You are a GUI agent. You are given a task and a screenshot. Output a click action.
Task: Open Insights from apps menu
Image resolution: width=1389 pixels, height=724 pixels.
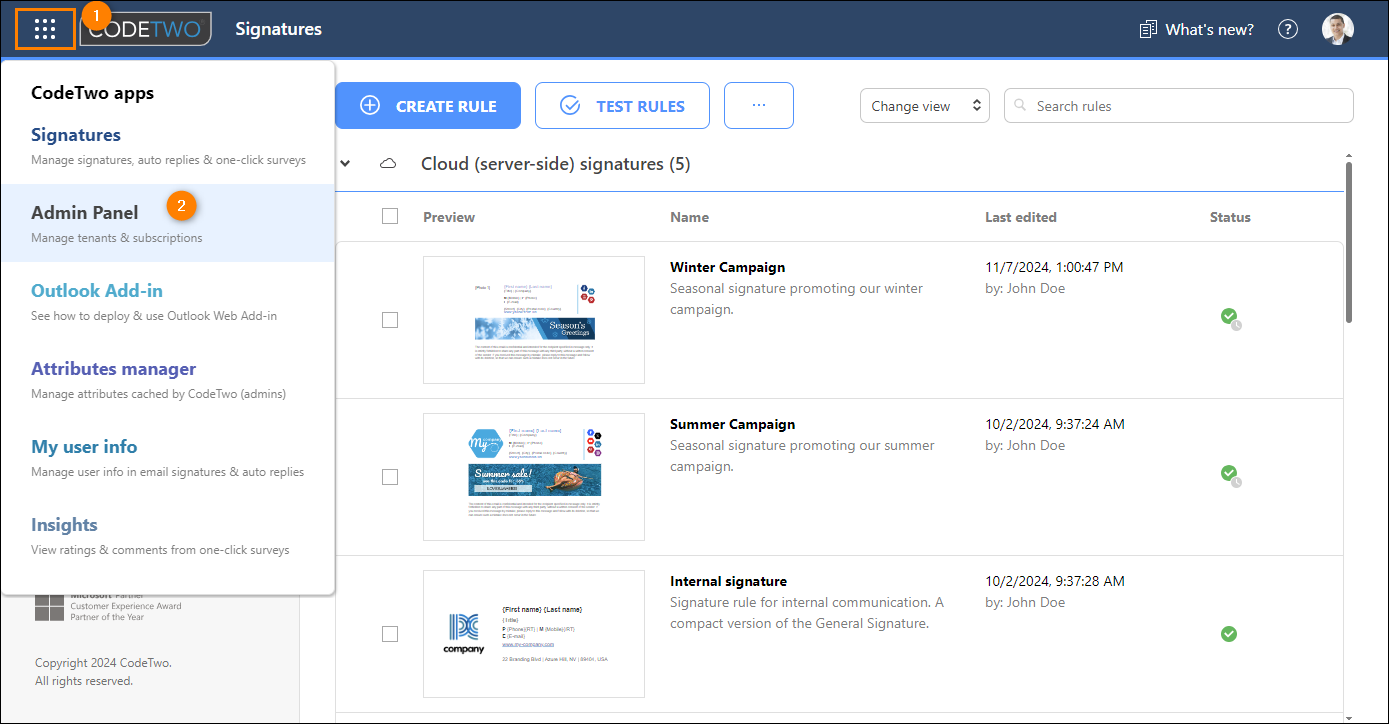[168, 536]
